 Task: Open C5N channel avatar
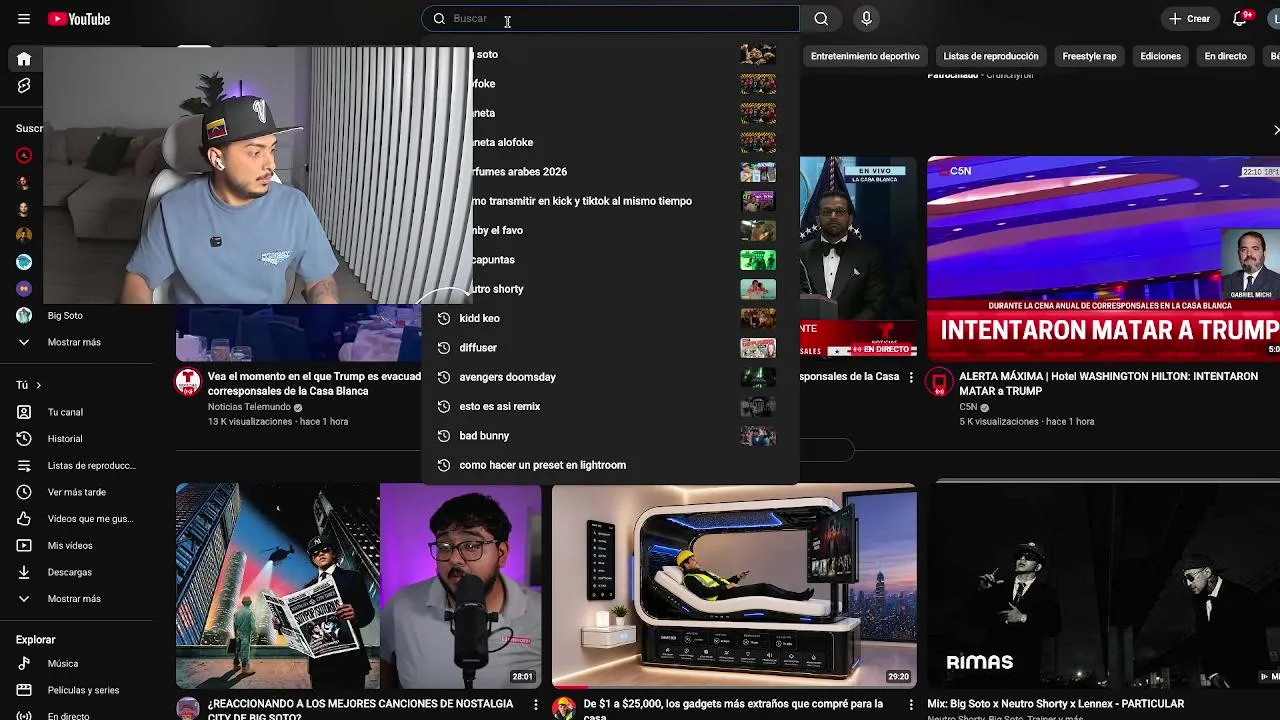(939, 381)
